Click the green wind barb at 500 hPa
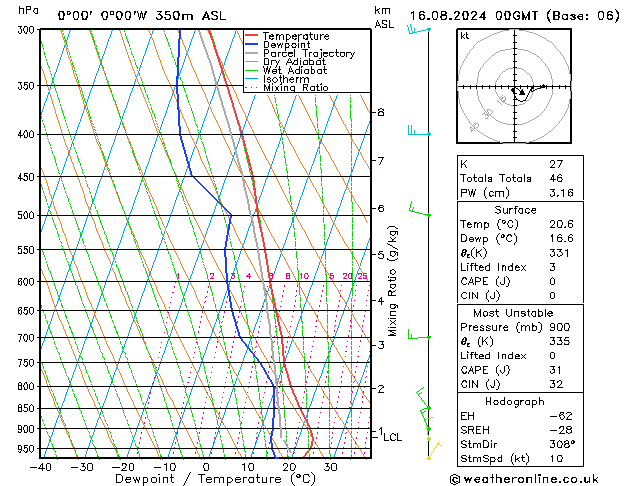Image resolution: width=629 pixels, height=486 pixels. point(420,210)
